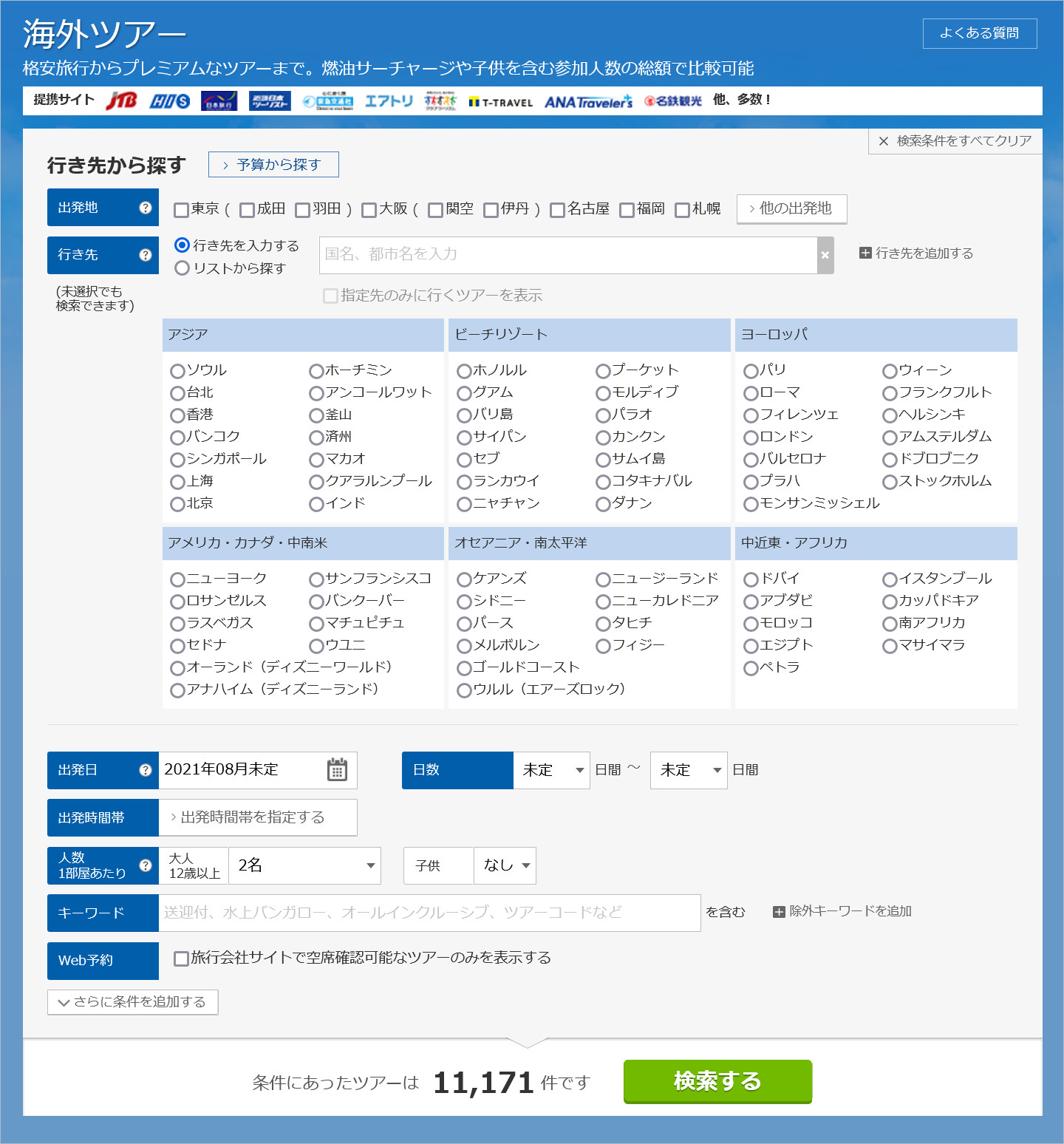This screenshot has width=1064, height=1144.
Task: Click plus icon for 除外キーワードを追加
Action: click(x=779, y=912)
